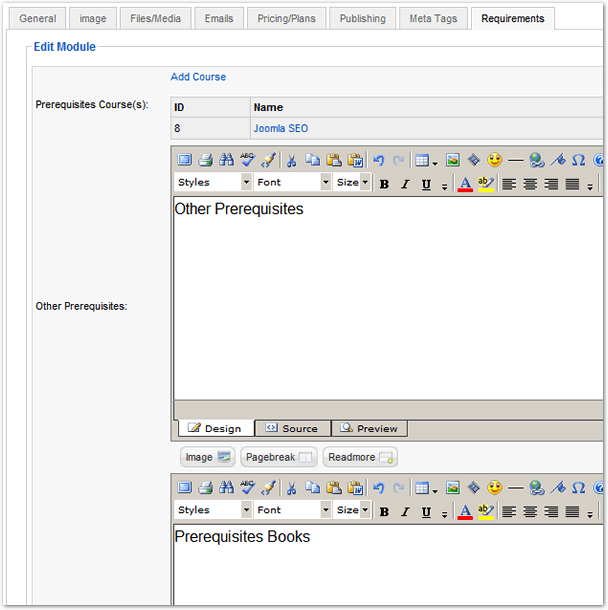Click inside Other Prerequisites text area

coord(388,298)
